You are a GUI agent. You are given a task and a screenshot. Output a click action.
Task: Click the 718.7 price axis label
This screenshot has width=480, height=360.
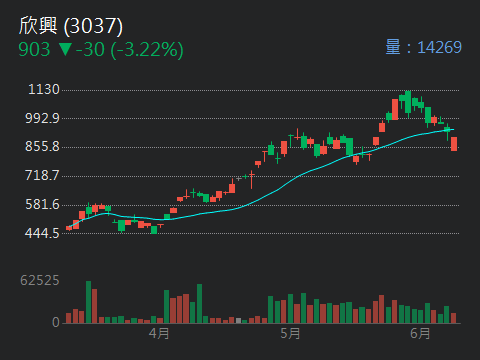42,176
